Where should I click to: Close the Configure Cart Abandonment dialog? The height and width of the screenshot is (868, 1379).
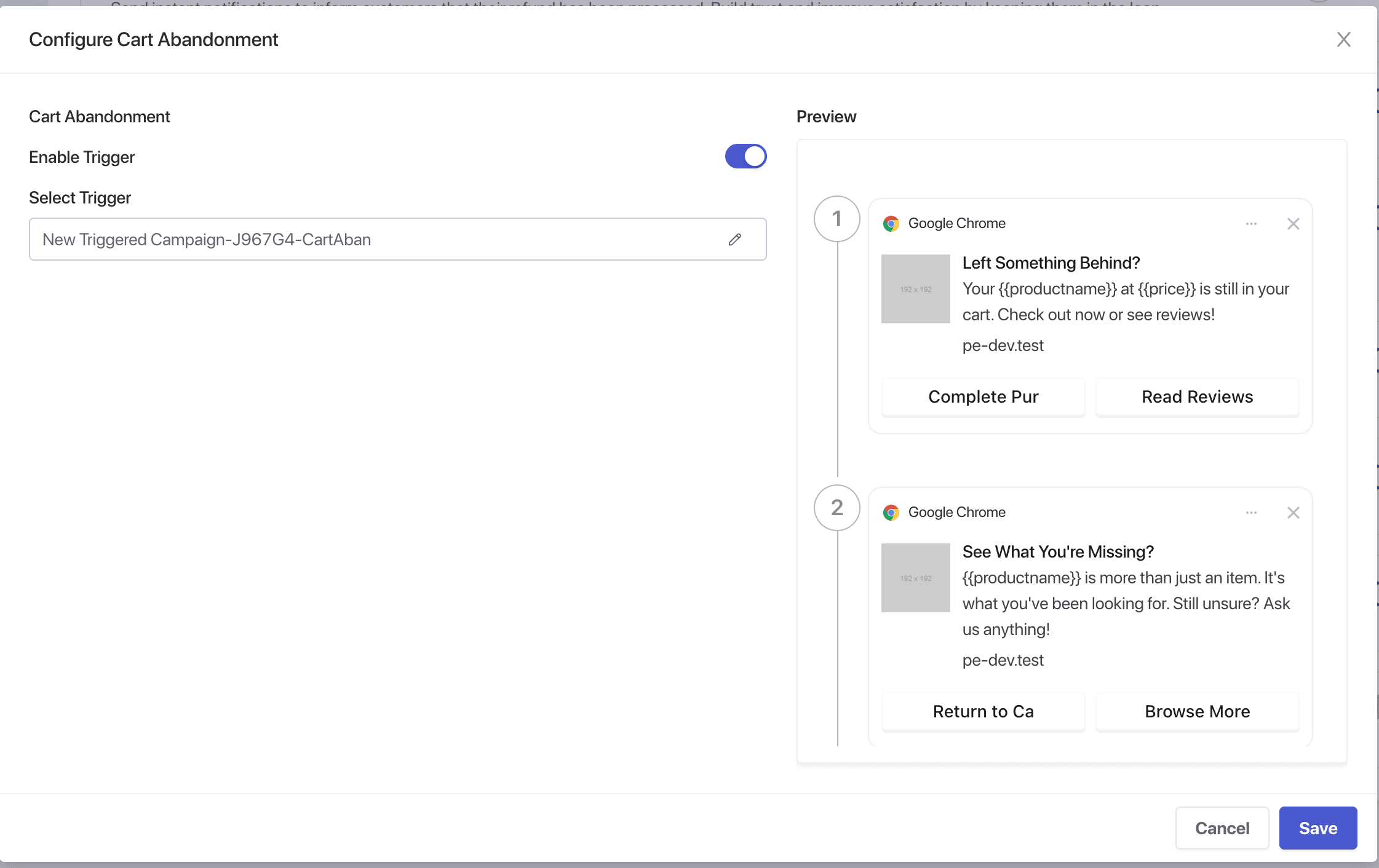tap(1343, 40)
